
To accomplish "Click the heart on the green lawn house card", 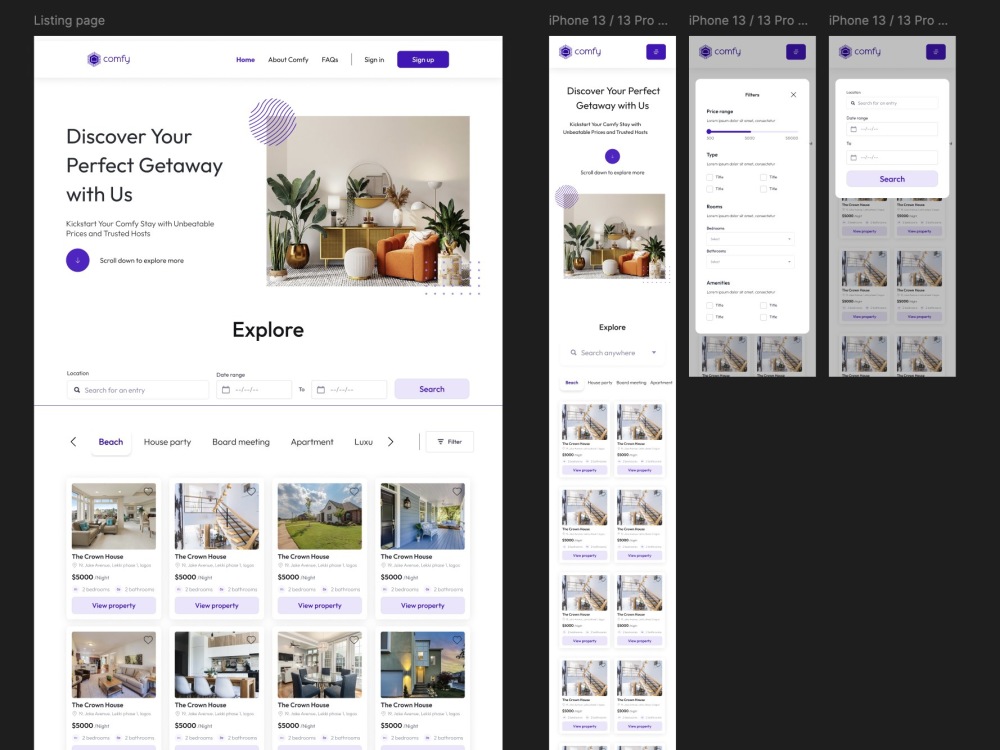I will point(354,491).
